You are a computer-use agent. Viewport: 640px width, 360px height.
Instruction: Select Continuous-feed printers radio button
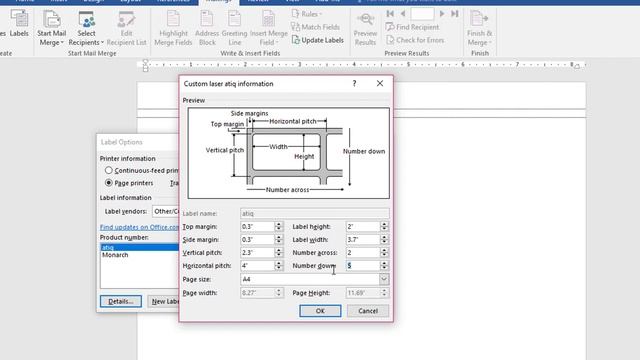point(109,170)
